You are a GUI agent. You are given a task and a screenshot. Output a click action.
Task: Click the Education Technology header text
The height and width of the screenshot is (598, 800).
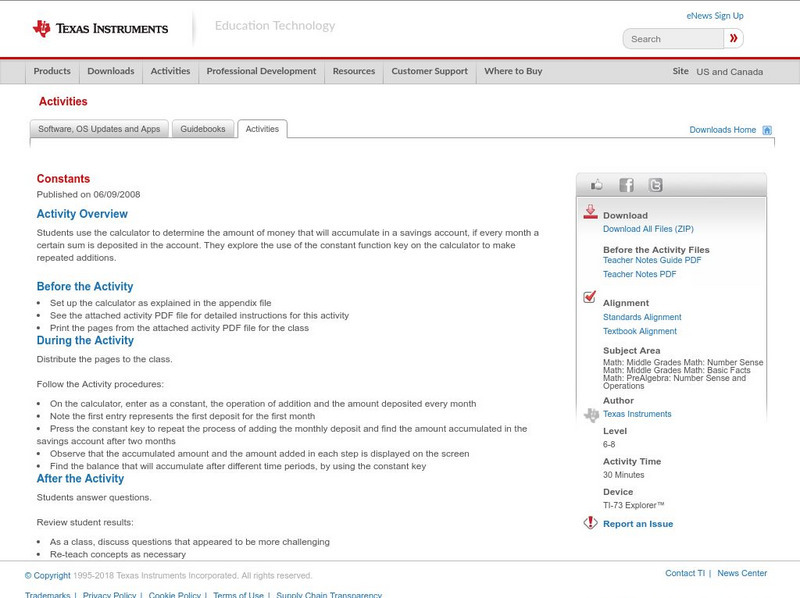coord(275,26)
